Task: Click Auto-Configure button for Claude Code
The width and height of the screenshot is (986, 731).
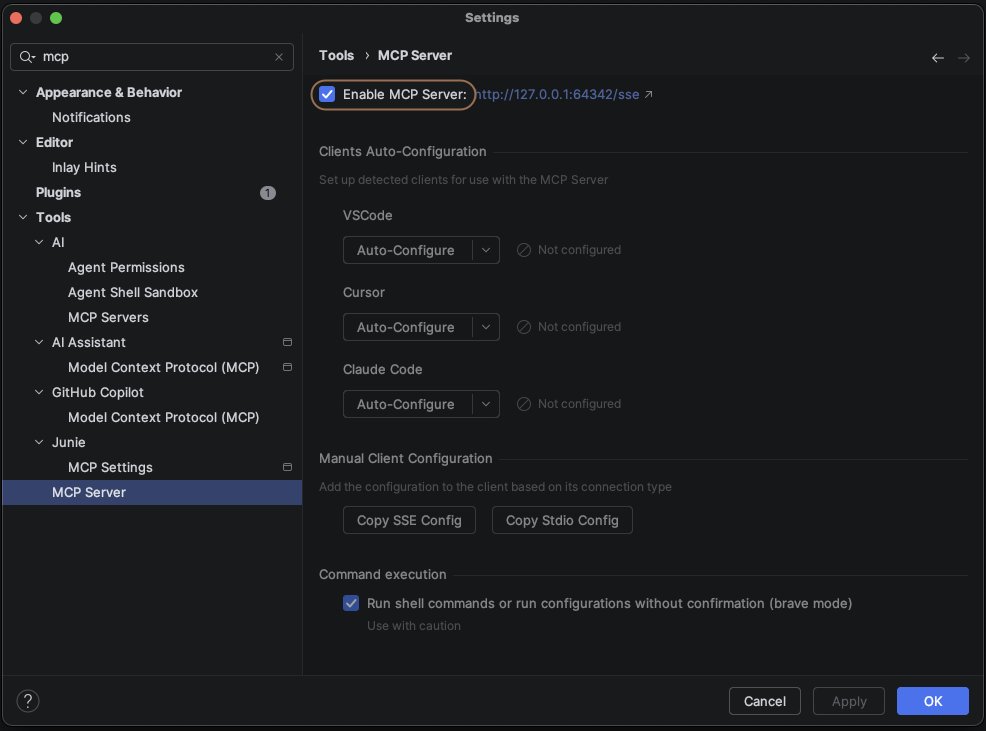Action: 407,404
